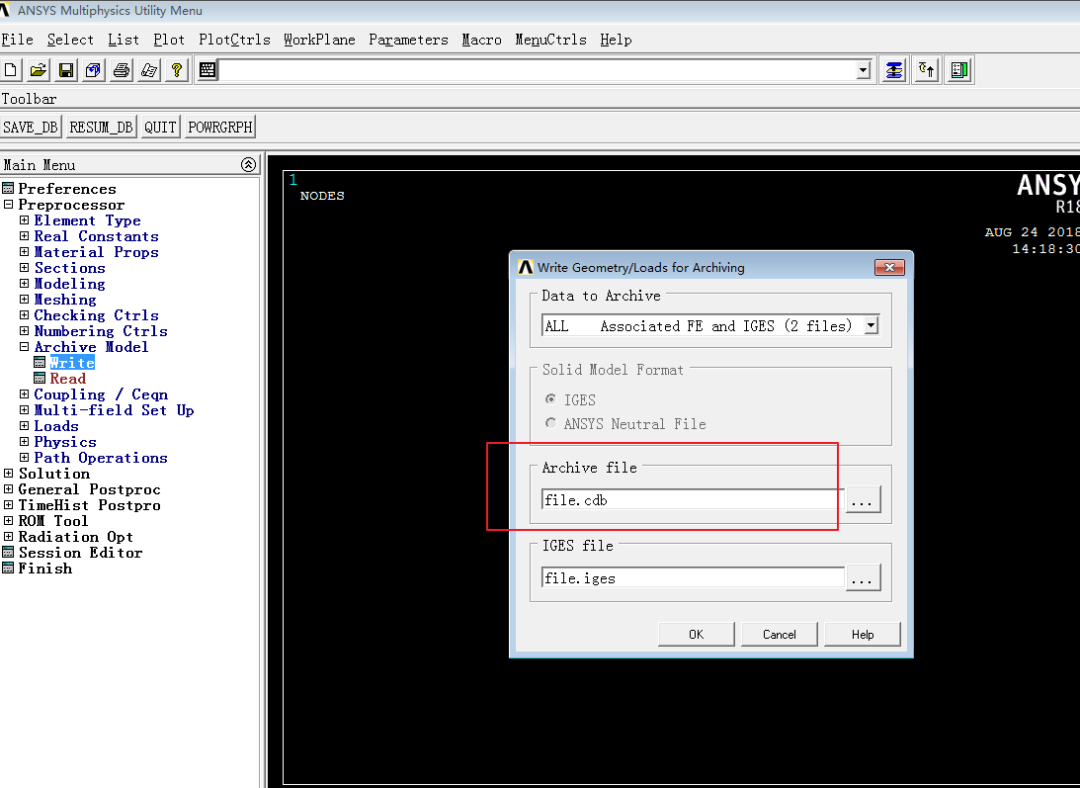This screenshot has width=1080, height=788.
Task: Click the Help button in the dialog
Action: (862, 634)
